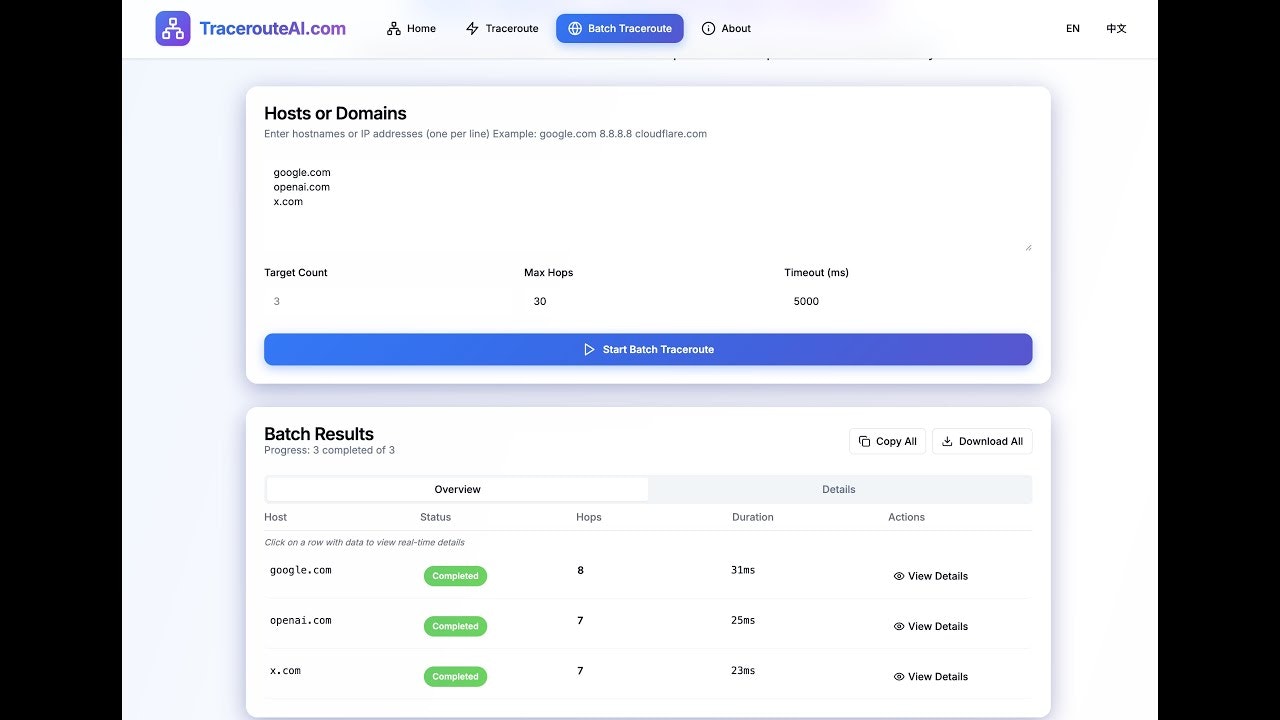Click the About info circle icon
This screenshot has width=1280, height=720.
point(709,29)
